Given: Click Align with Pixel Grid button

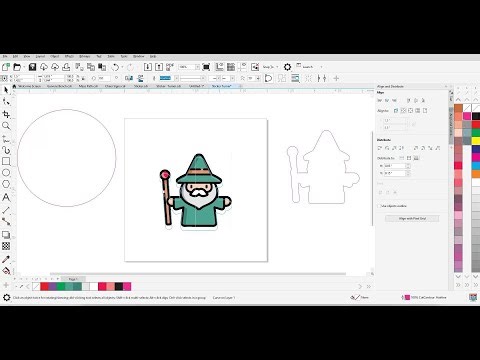Looking at the screenshot, I should tap(412, 219).
